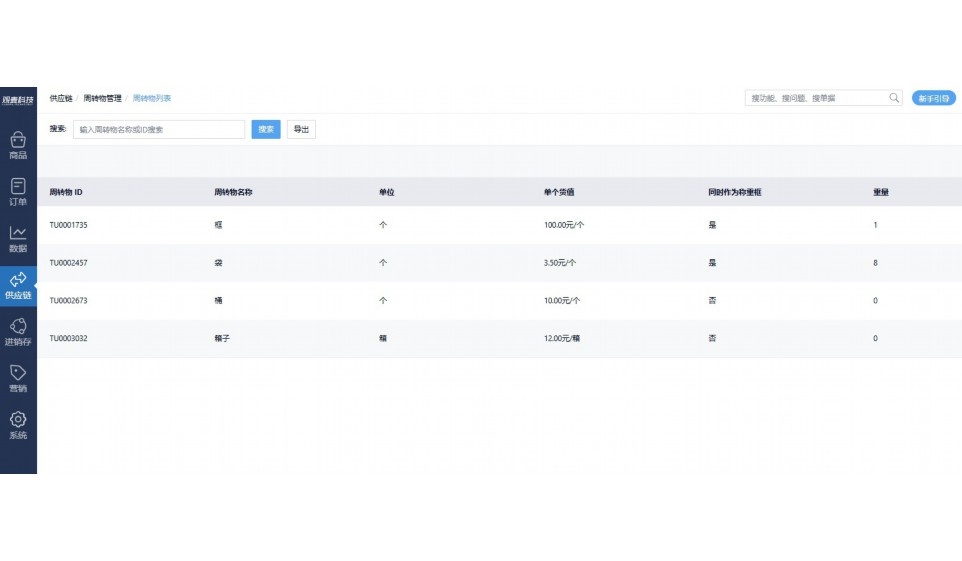The width and height of the screenshot is (962, 561).
Task: Click the 导出 export button
Action: [301, 129]
